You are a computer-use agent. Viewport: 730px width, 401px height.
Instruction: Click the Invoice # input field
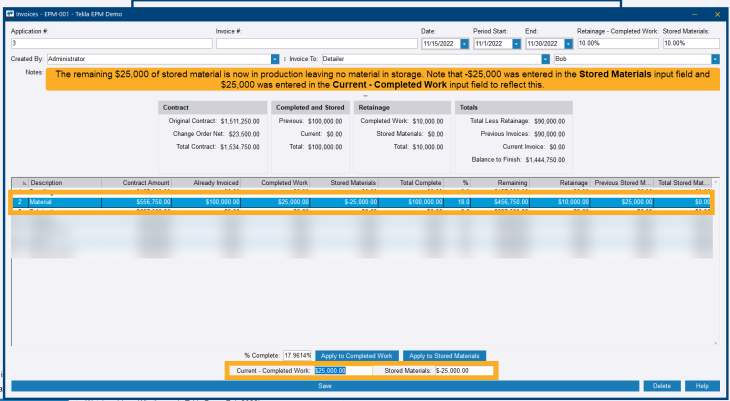317,43
